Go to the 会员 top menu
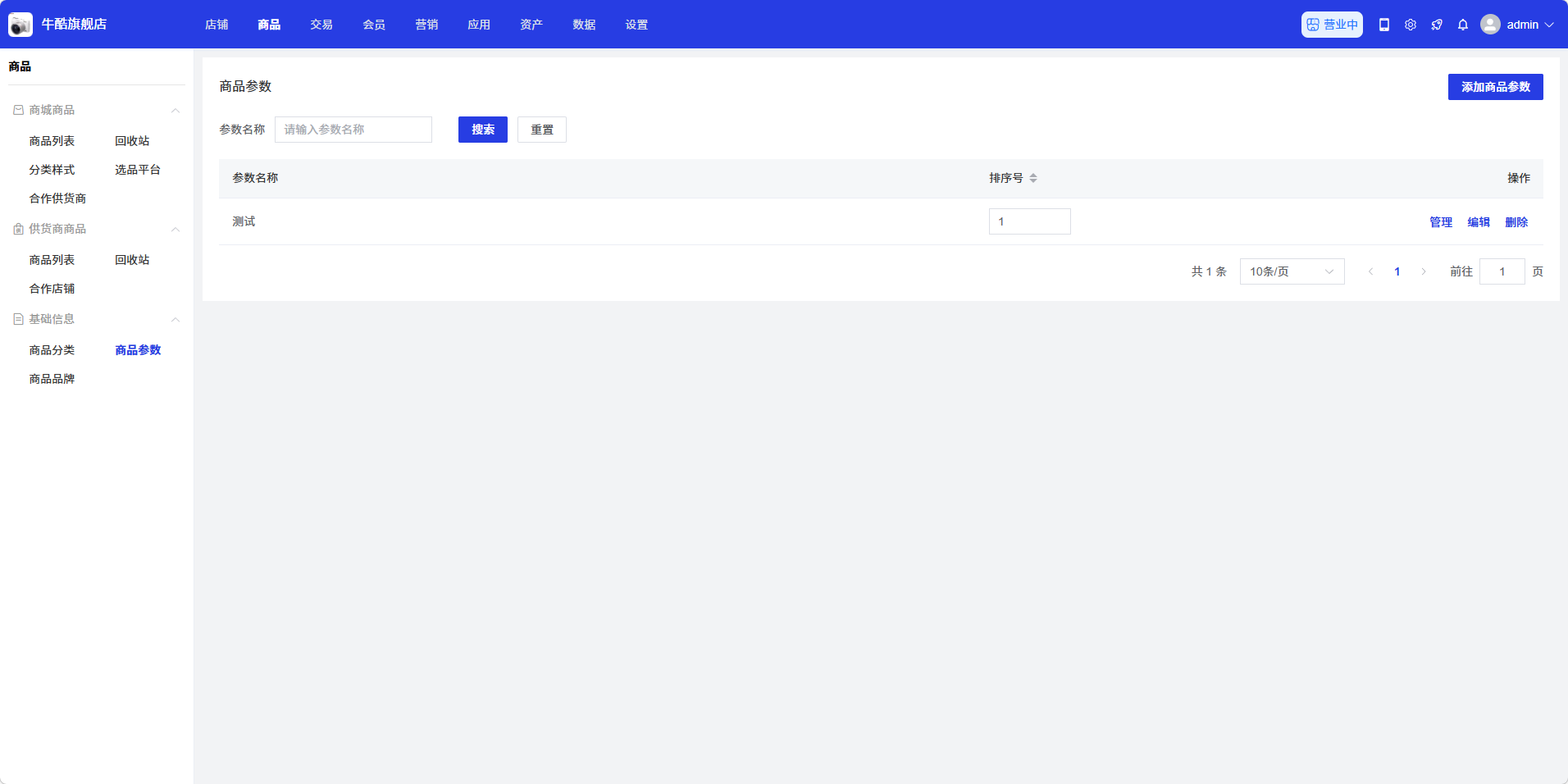Viewport: 1568px width, 784px height. coord(374,25)
